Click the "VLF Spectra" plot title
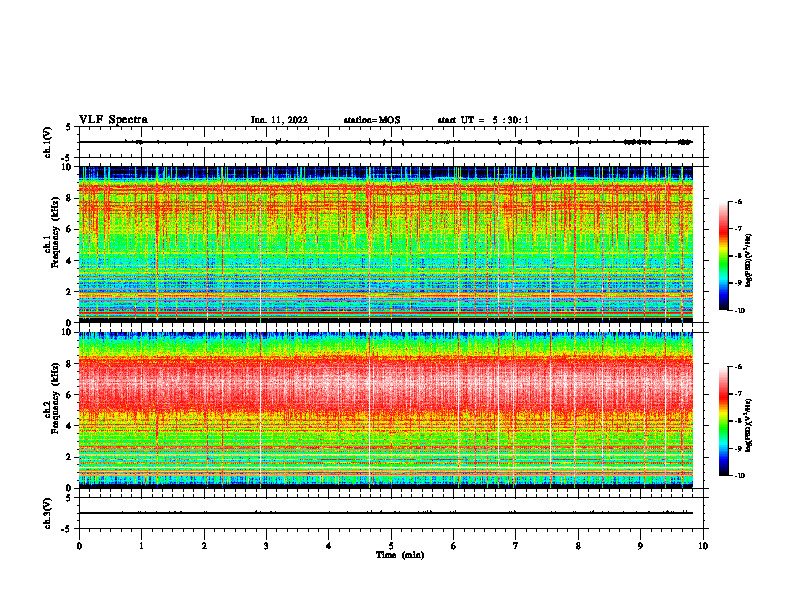792x612 pixels. [113, 120]
